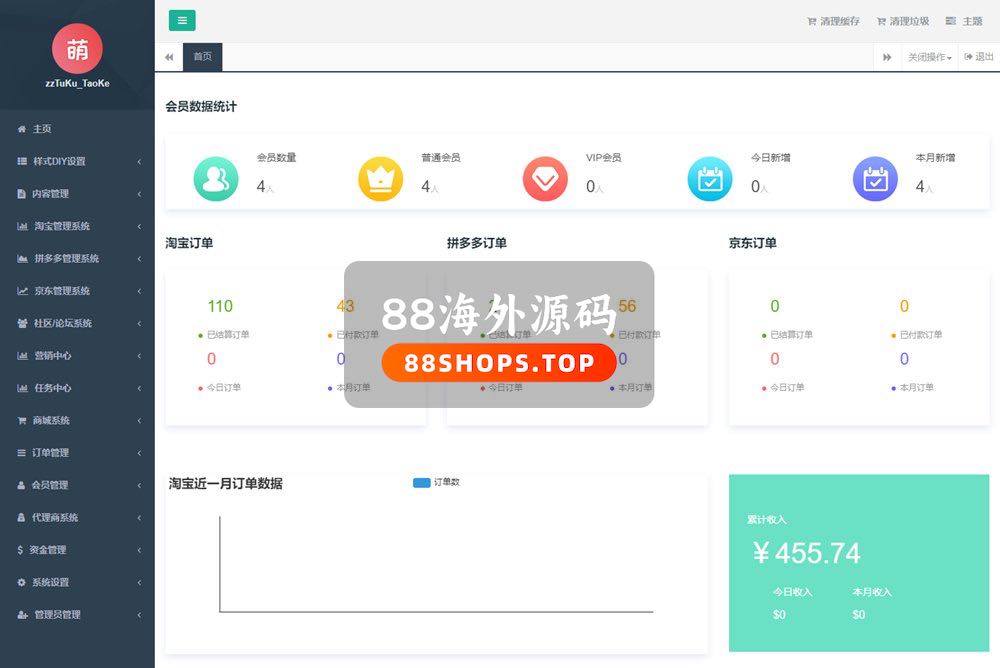Click the red VIP member diamond icon

[x=545, y=179]
